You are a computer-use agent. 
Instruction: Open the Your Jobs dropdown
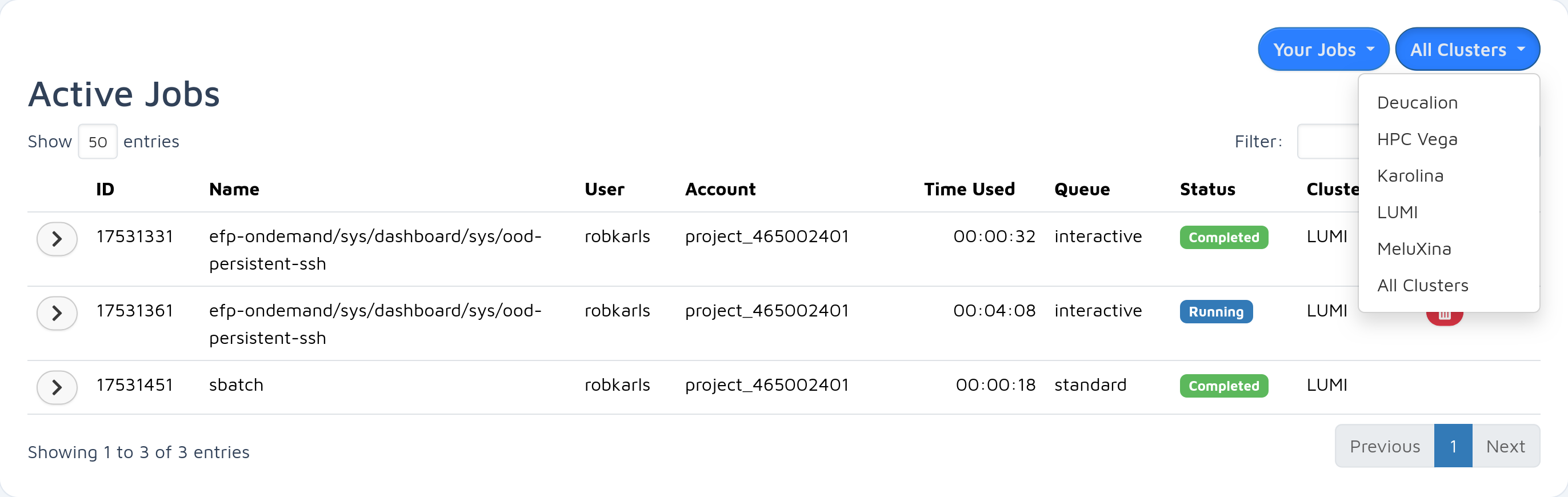point(1323,49)
